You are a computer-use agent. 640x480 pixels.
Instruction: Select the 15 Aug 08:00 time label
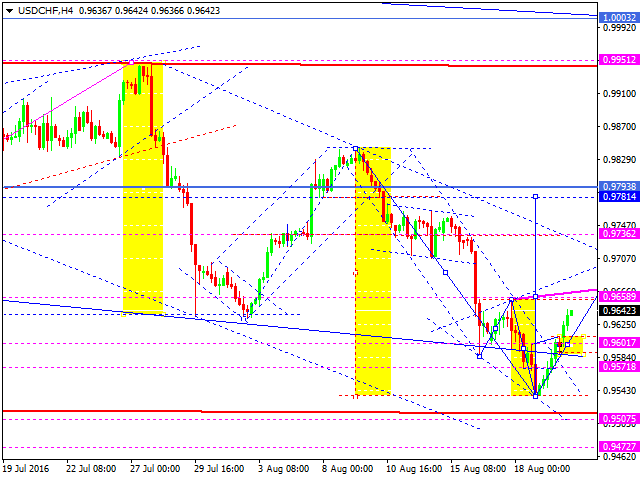[x=478, y=469]
